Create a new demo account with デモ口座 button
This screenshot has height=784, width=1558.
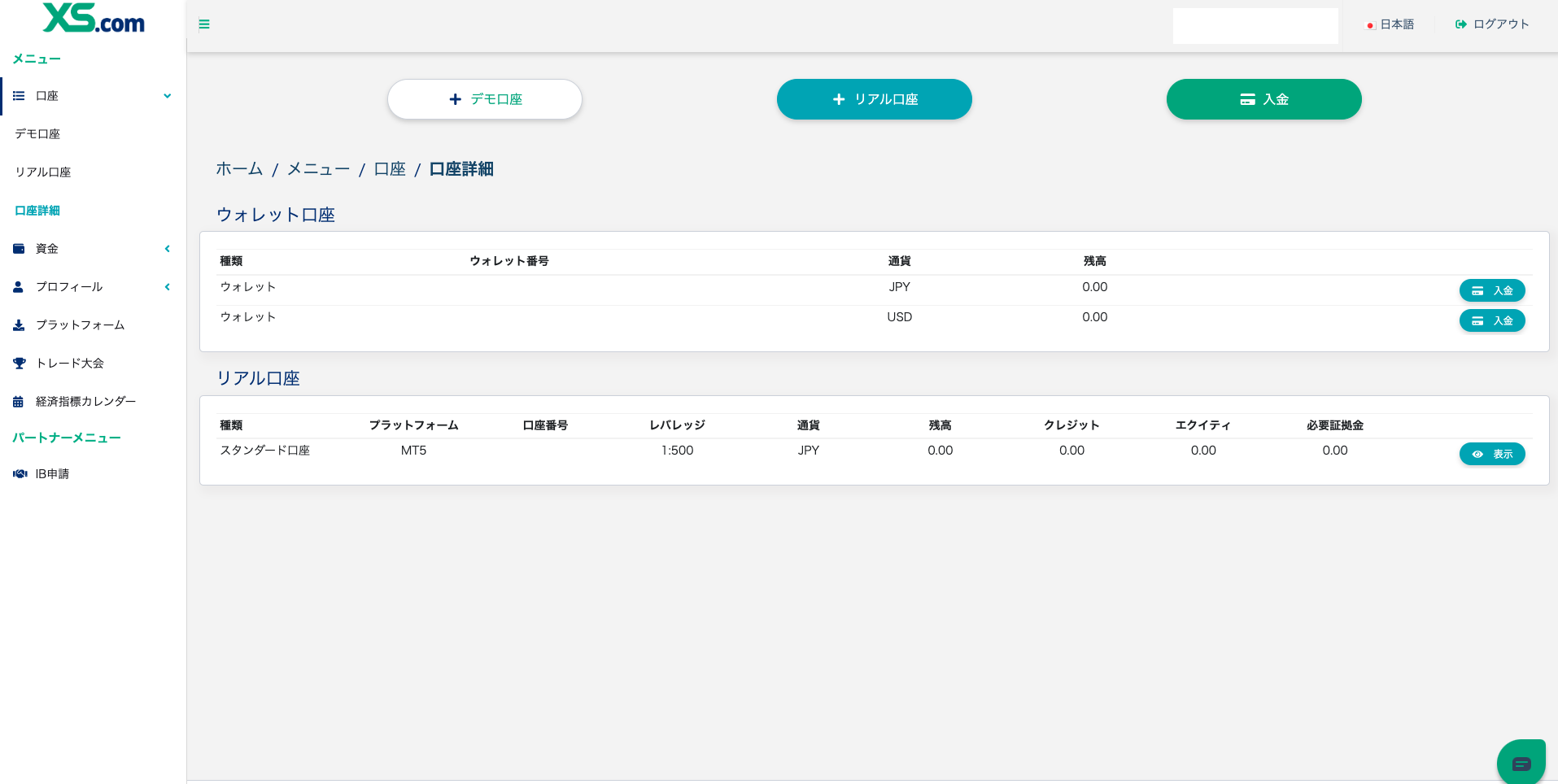[485, 99]
